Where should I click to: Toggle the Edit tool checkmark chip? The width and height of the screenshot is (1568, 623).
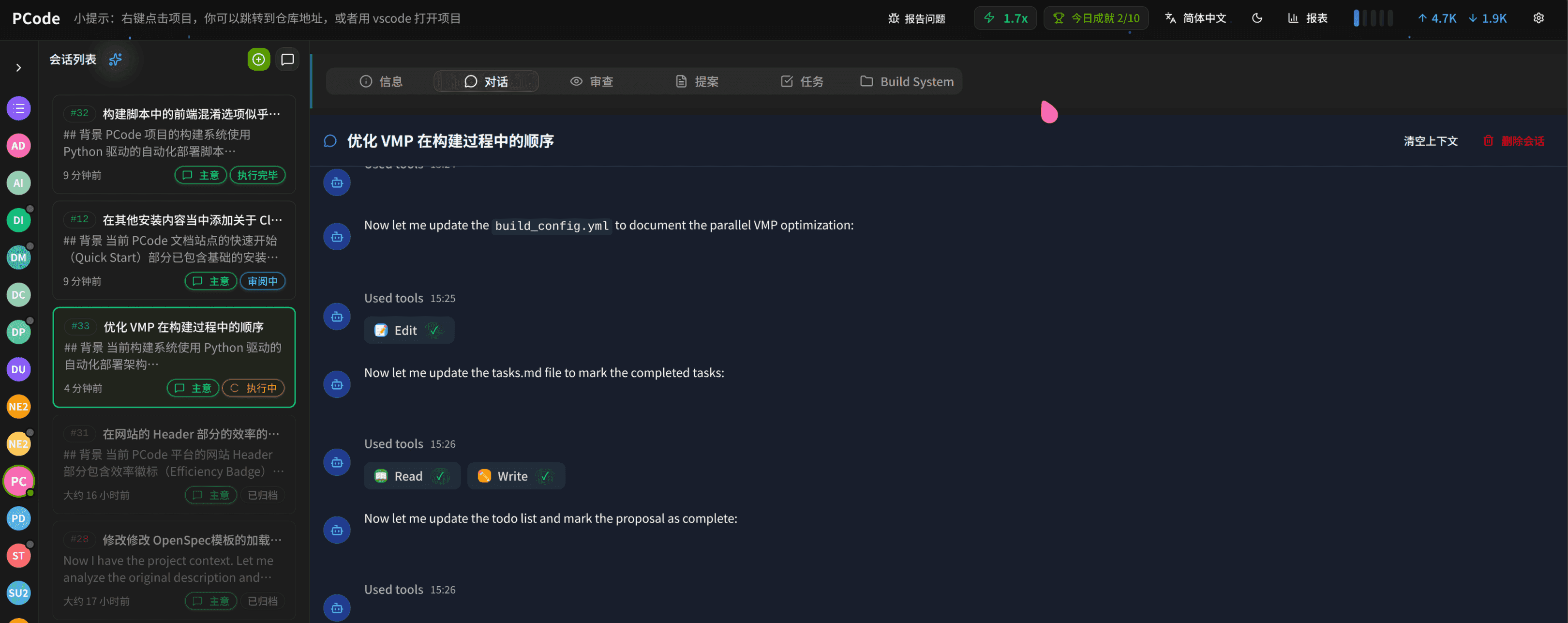click(408, 330)
